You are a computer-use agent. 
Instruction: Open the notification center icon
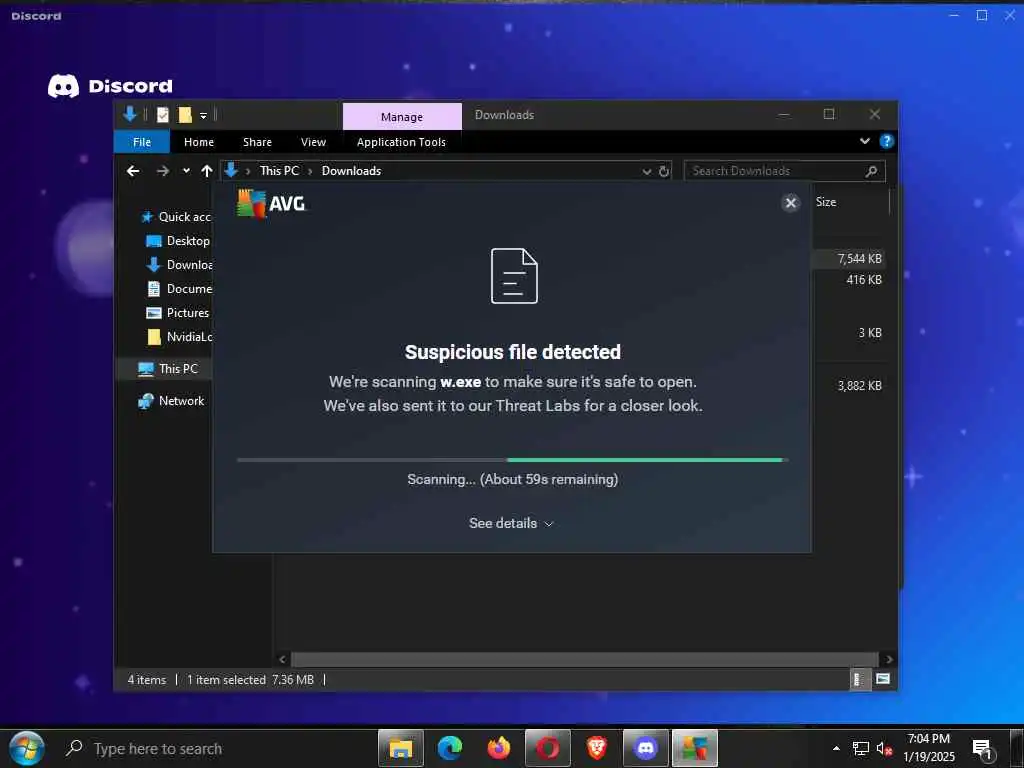click(x=982, y=749)
